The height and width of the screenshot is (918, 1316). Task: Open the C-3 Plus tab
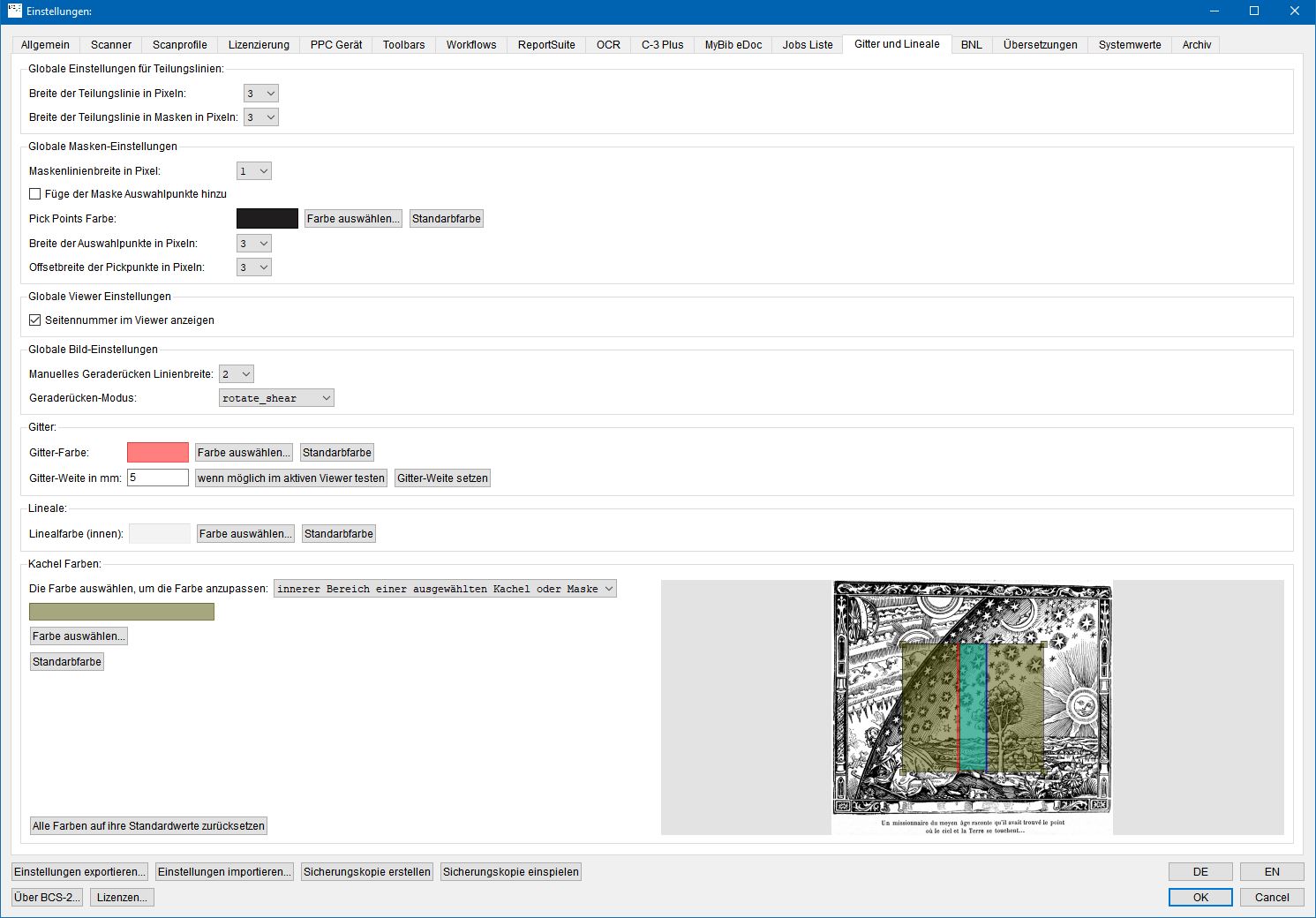tap(663, 45)
